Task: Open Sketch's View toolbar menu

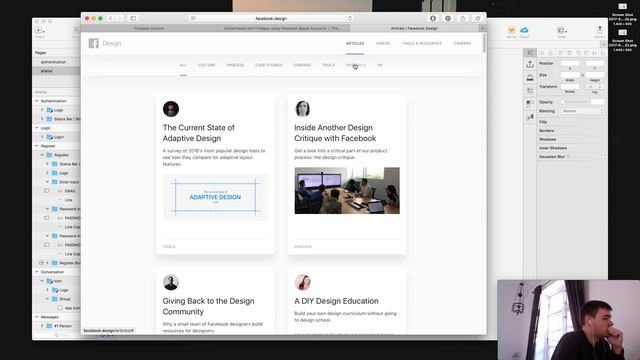Action: point(562,30)
